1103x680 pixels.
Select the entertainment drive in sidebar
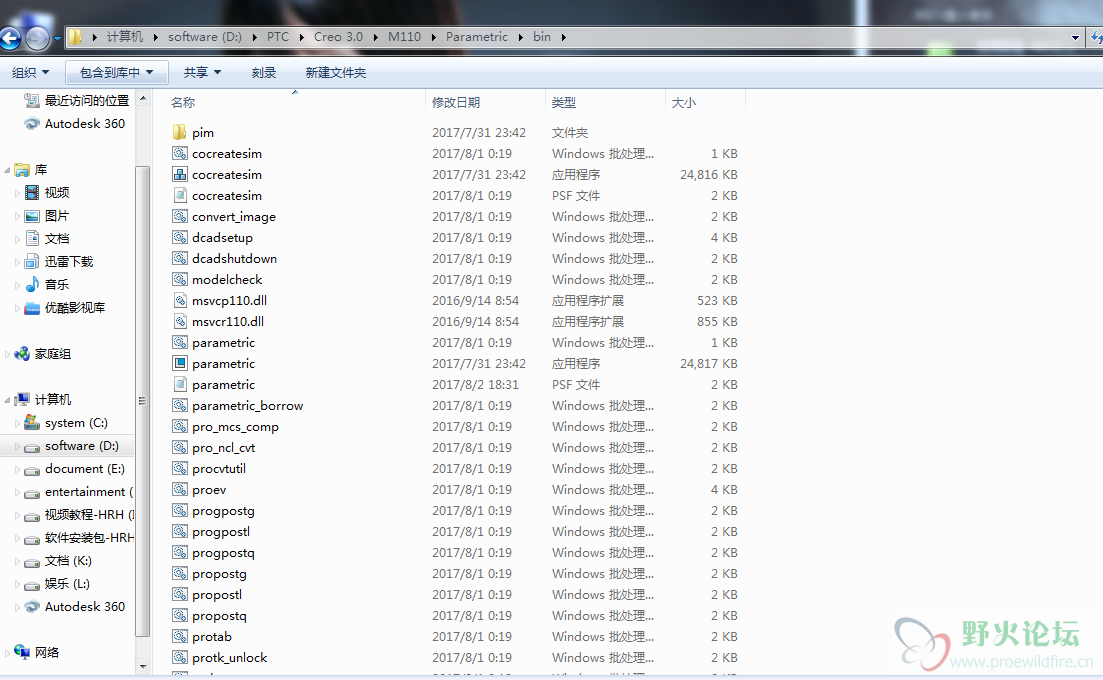coord(88,492)
